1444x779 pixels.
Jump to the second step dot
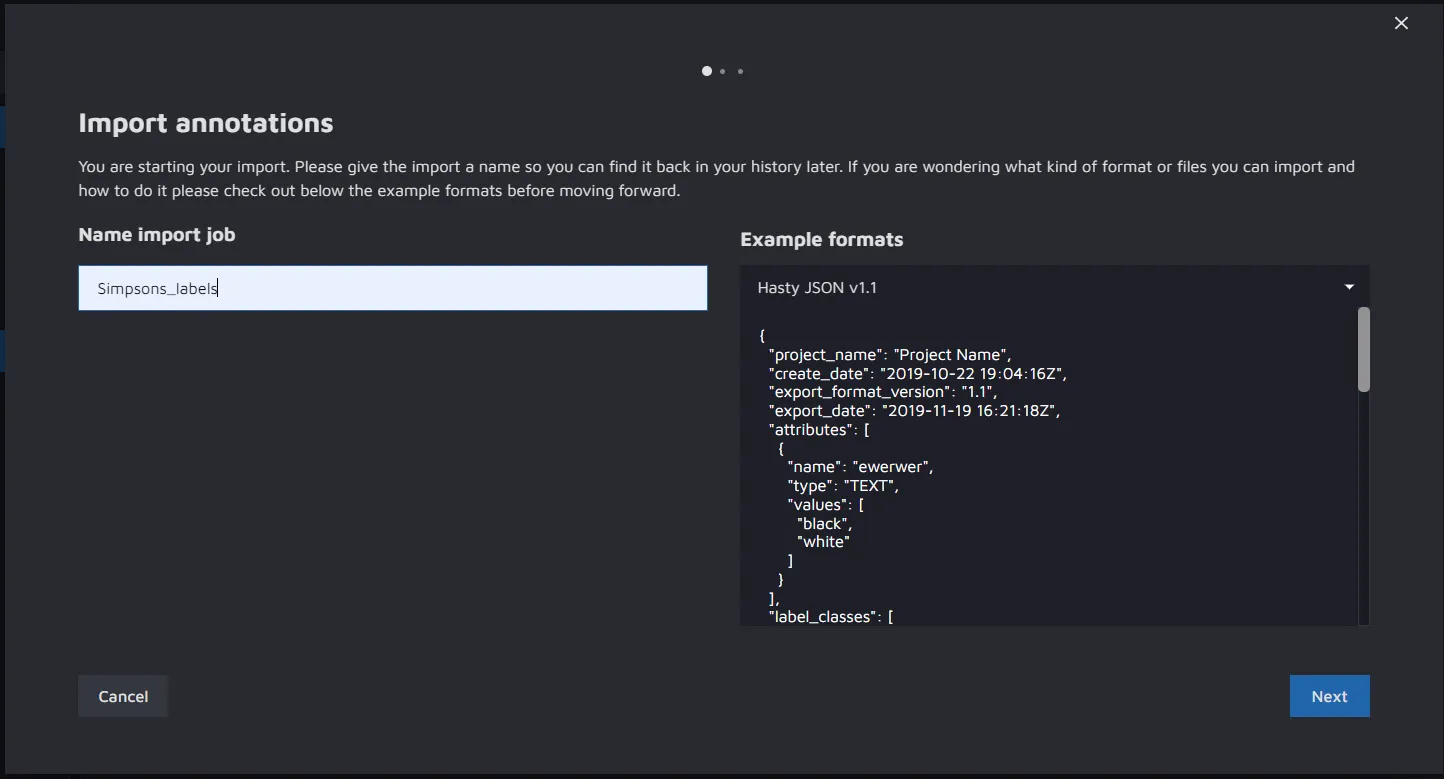tap(723, 71)
